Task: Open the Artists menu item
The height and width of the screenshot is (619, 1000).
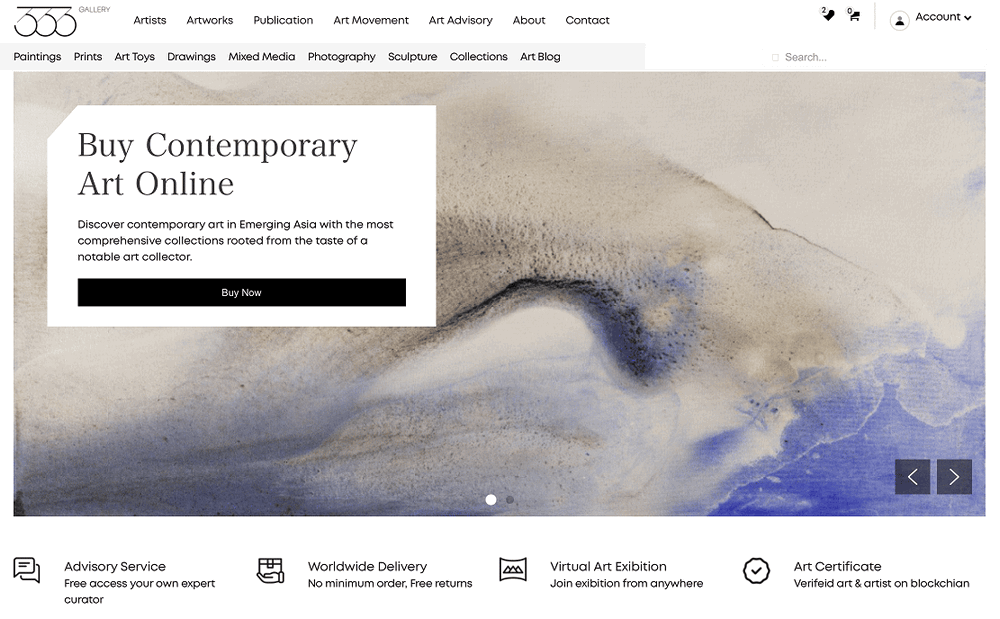Action: [x=150, y=20]
